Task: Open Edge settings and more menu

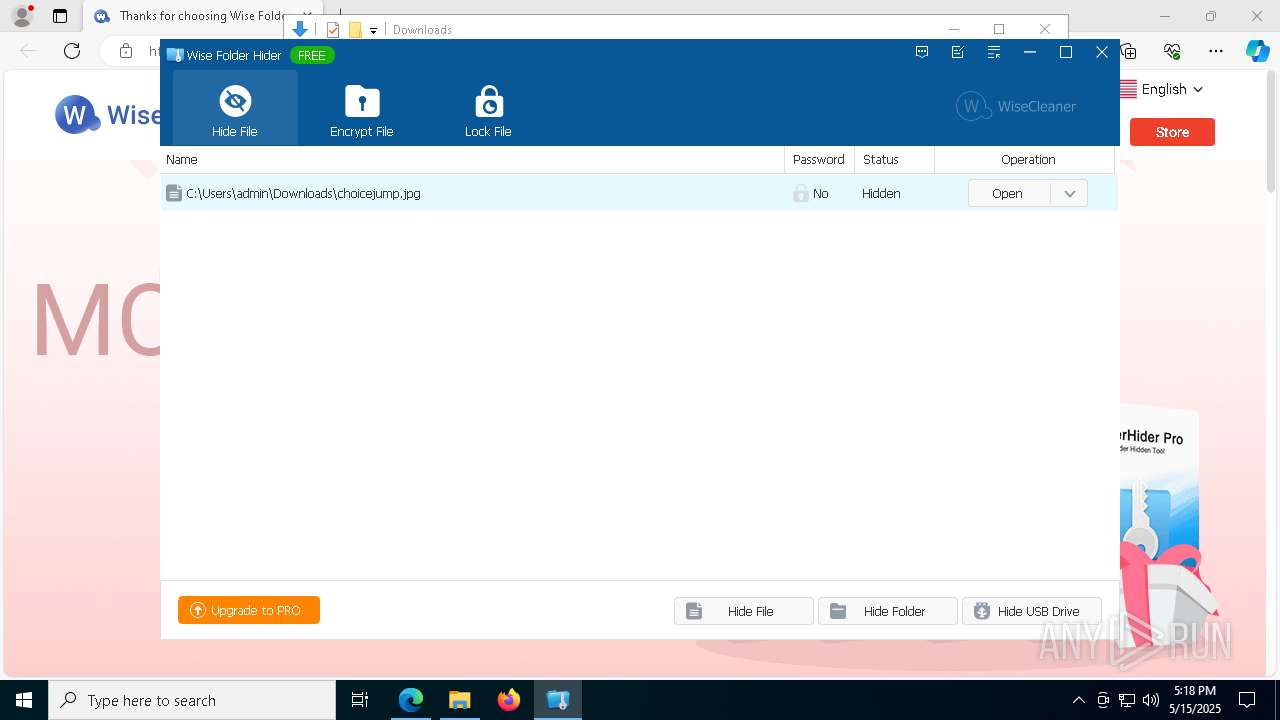Action: [1216, 51]
